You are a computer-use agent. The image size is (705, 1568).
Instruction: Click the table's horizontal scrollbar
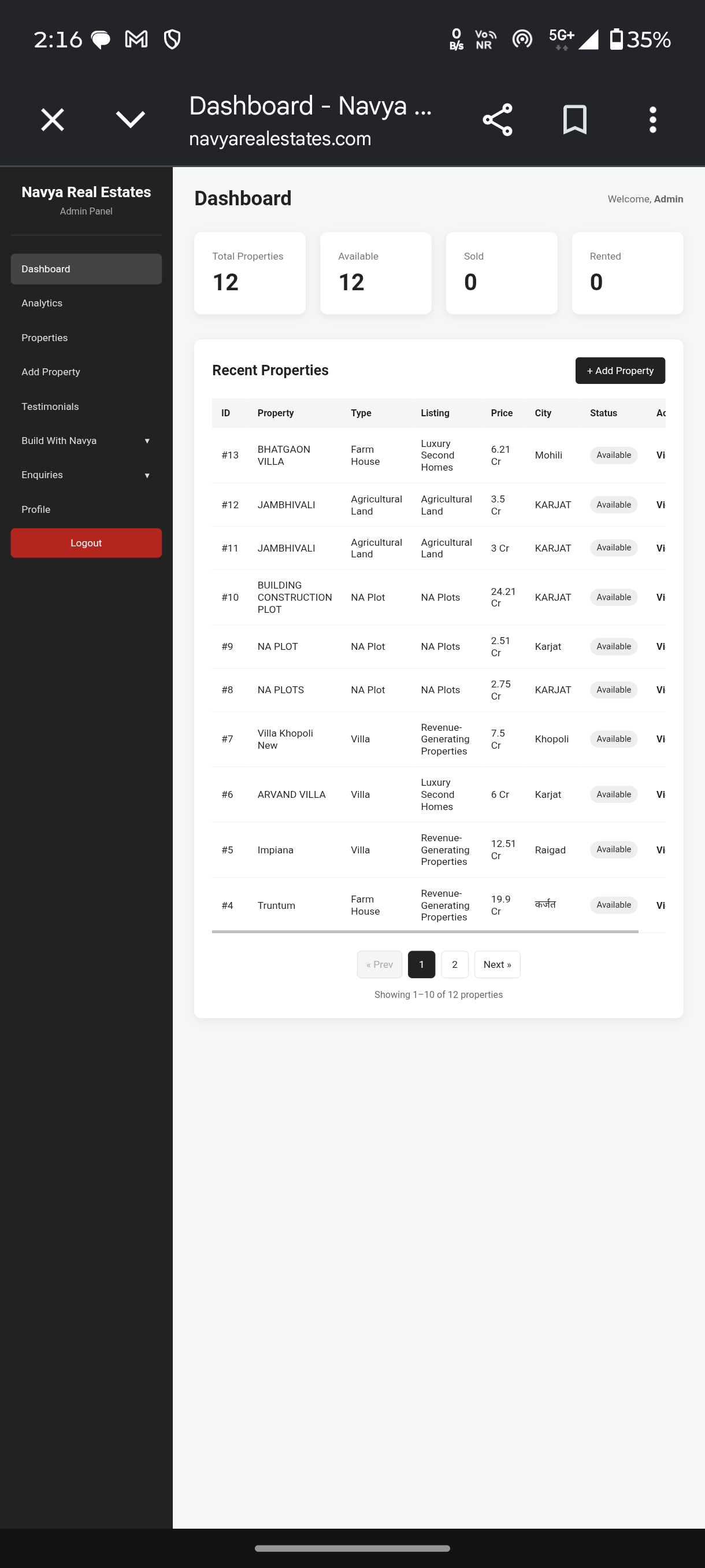point(425,931)
